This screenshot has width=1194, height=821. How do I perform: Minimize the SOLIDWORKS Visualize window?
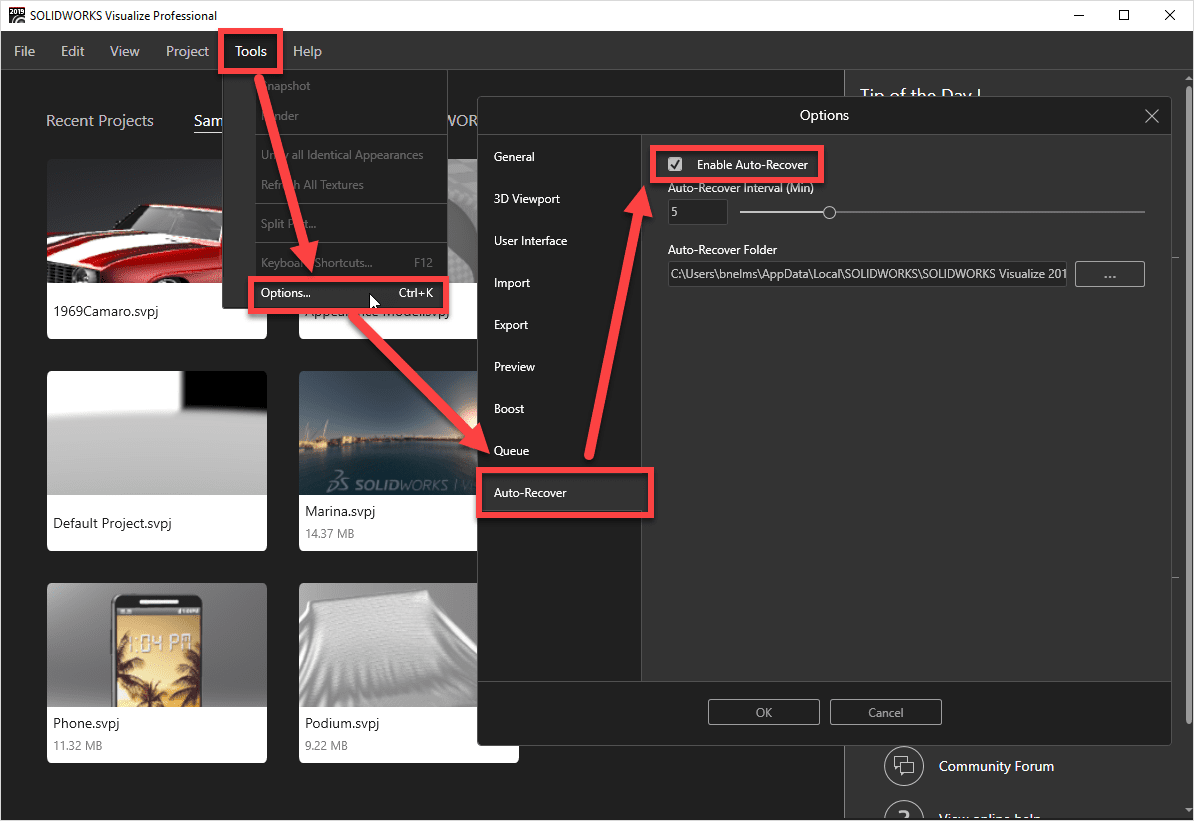coord(1078,15)
